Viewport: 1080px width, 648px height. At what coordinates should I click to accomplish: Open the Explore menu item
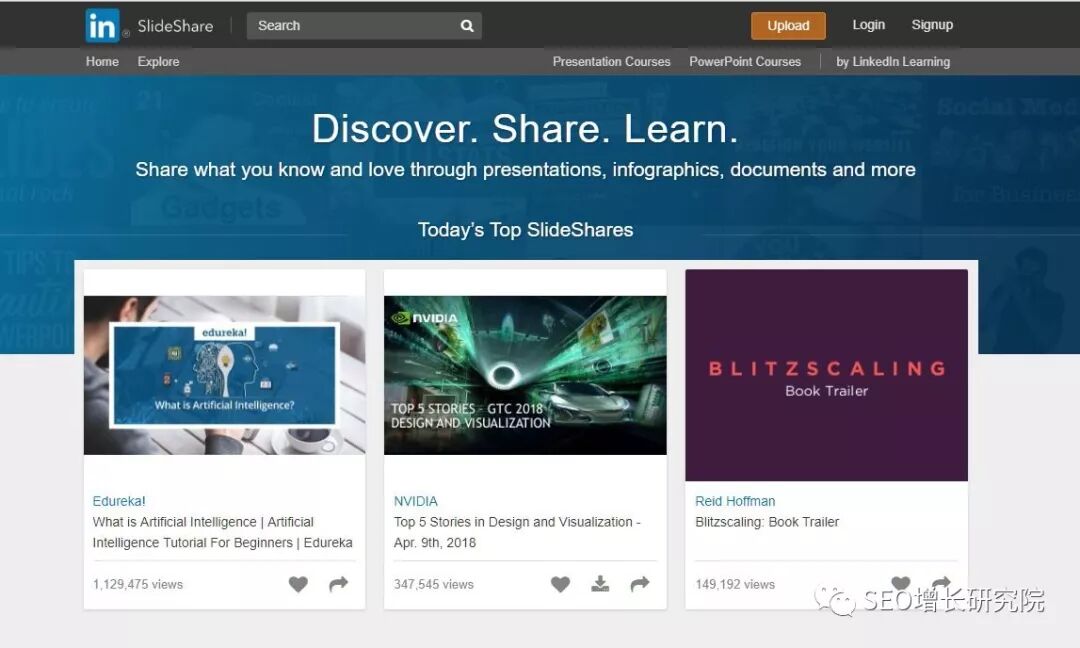coord(158,61)
